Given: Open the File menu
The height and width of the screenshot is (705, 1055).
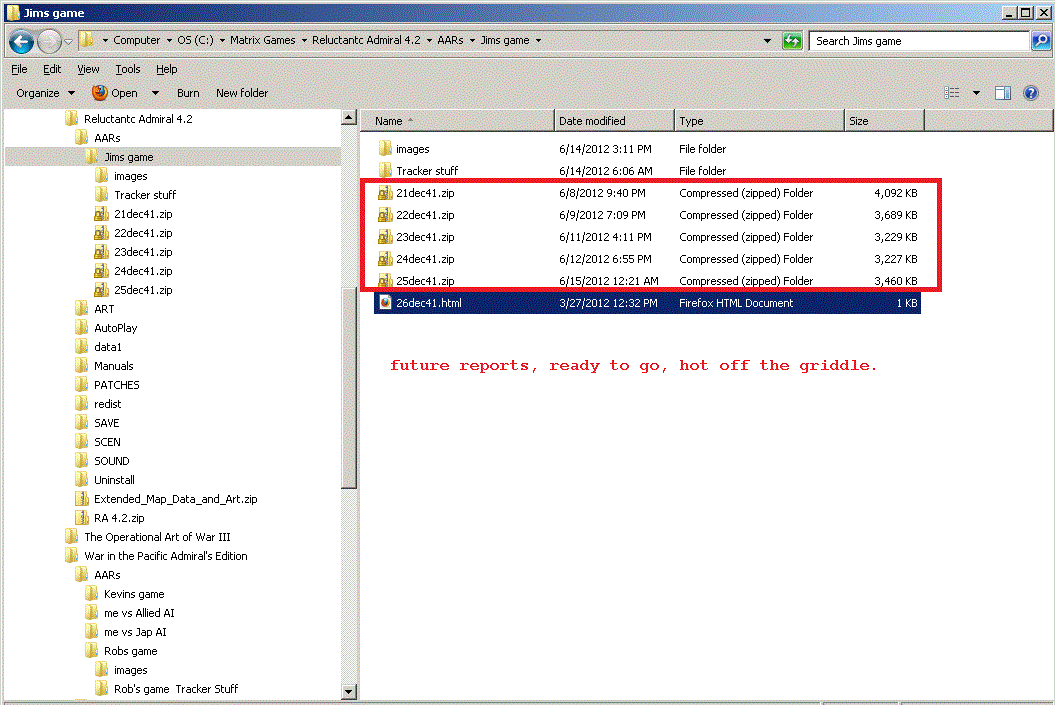Looking at the screenshot, I should (x=20, y=69).
